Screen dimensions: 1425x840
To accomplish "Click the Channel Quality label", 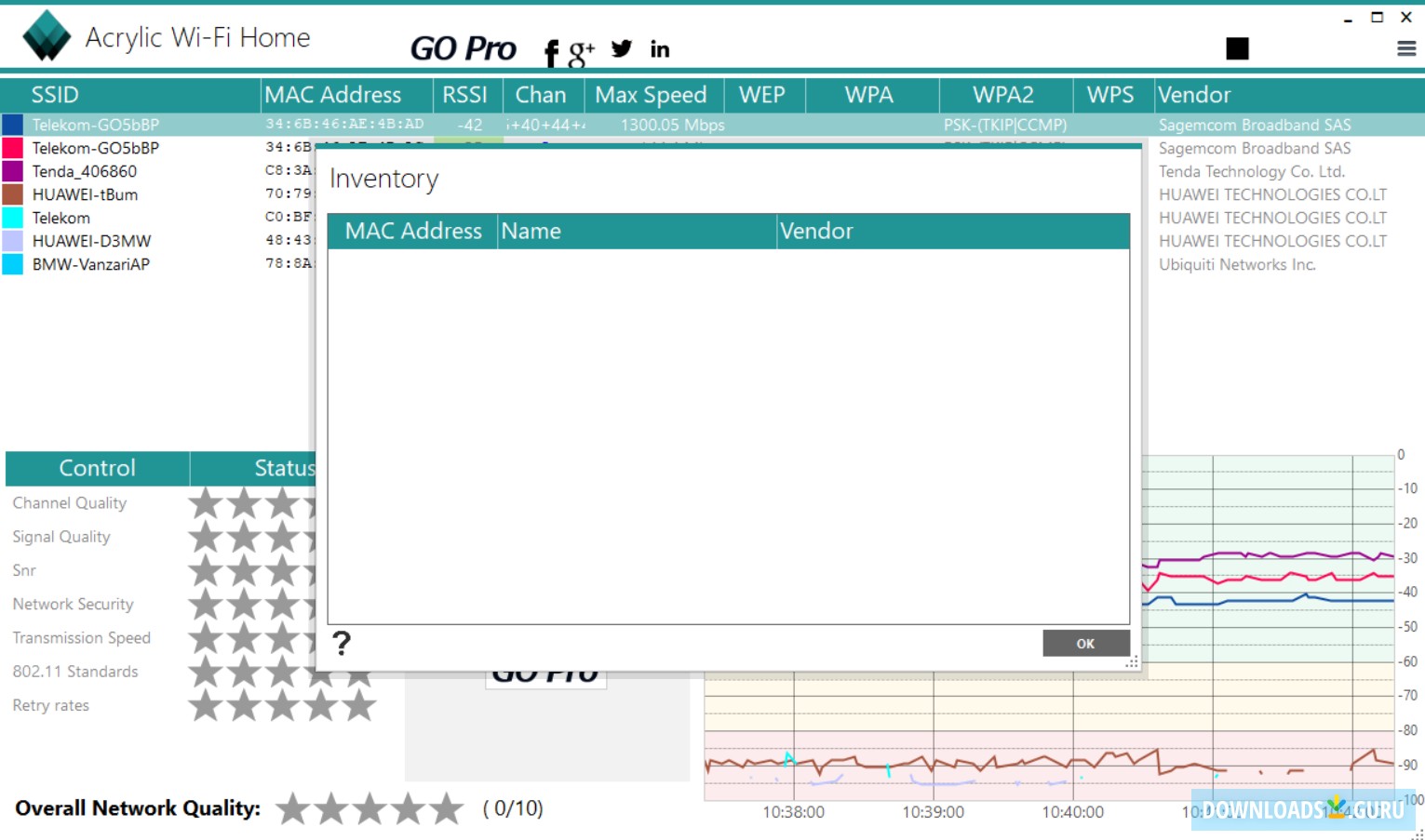I will pyautogui.click(x=70, y=503).
